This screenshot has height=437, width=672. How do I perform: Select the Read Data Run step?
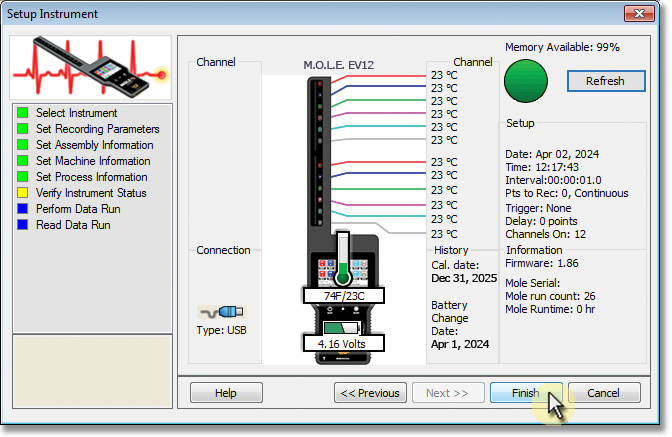[x=73, y=225]
